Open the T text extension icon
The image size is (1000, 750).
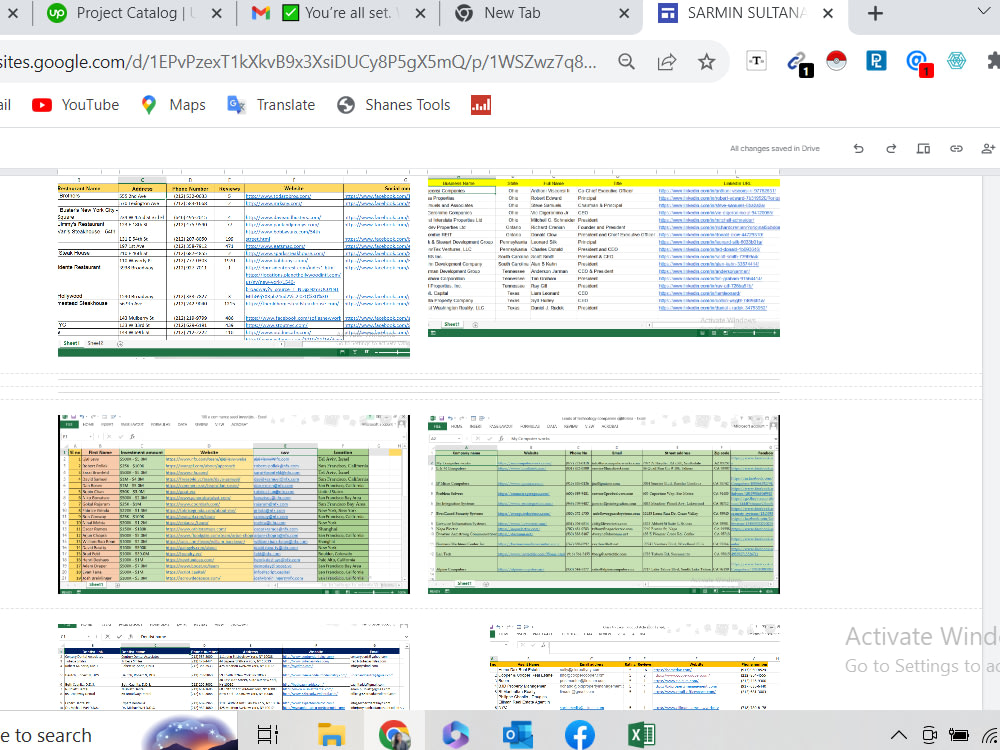[x=756, y=61]
